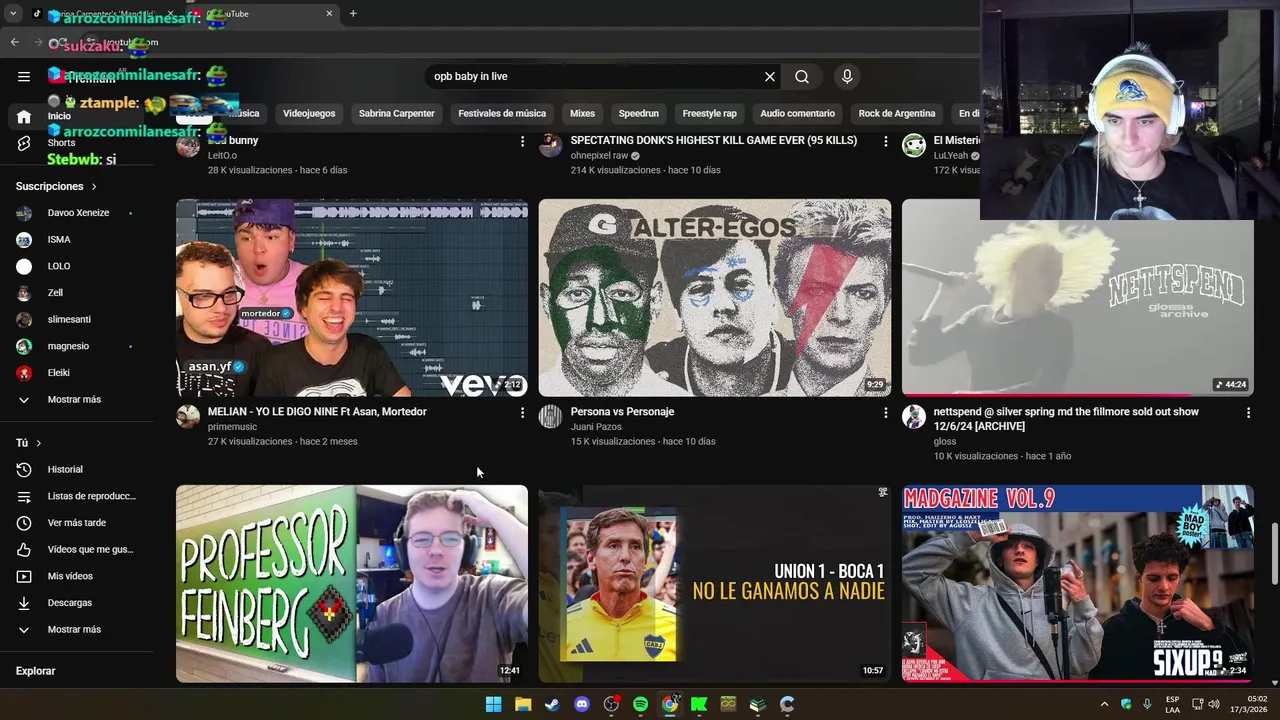The width and height of the screenshot is (1280, 720).
Task: Go back with browser back arrow
Action: tap(14, 42)
